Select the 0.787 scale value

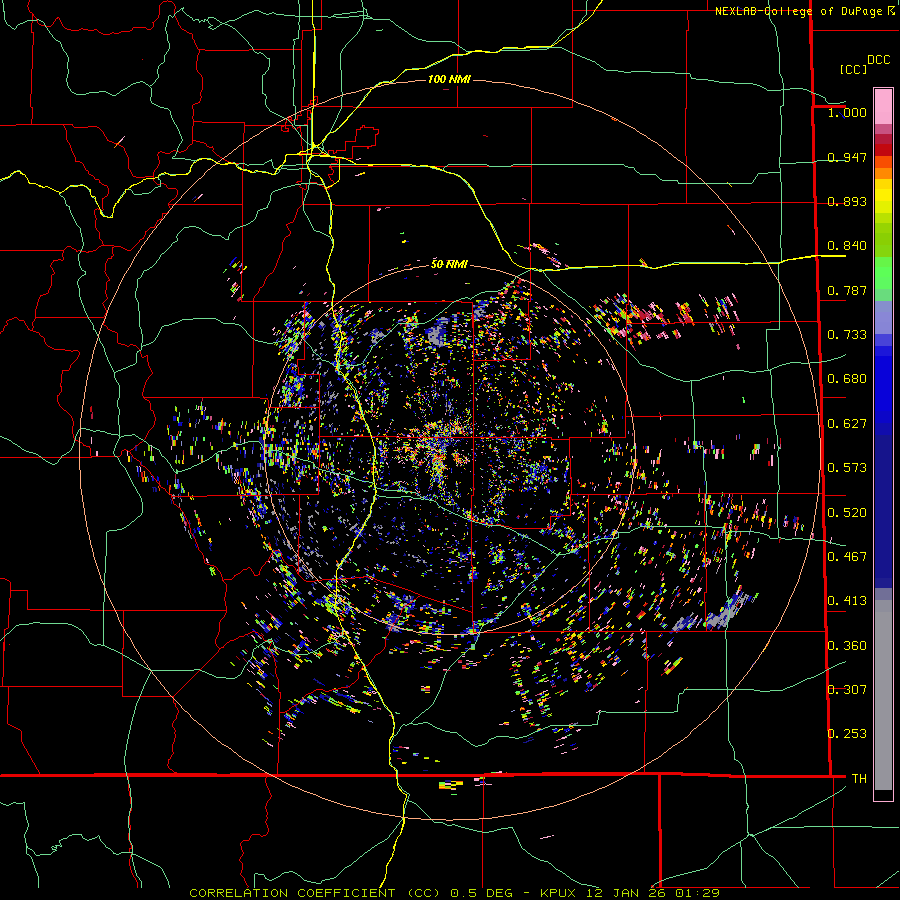(847, 290)
